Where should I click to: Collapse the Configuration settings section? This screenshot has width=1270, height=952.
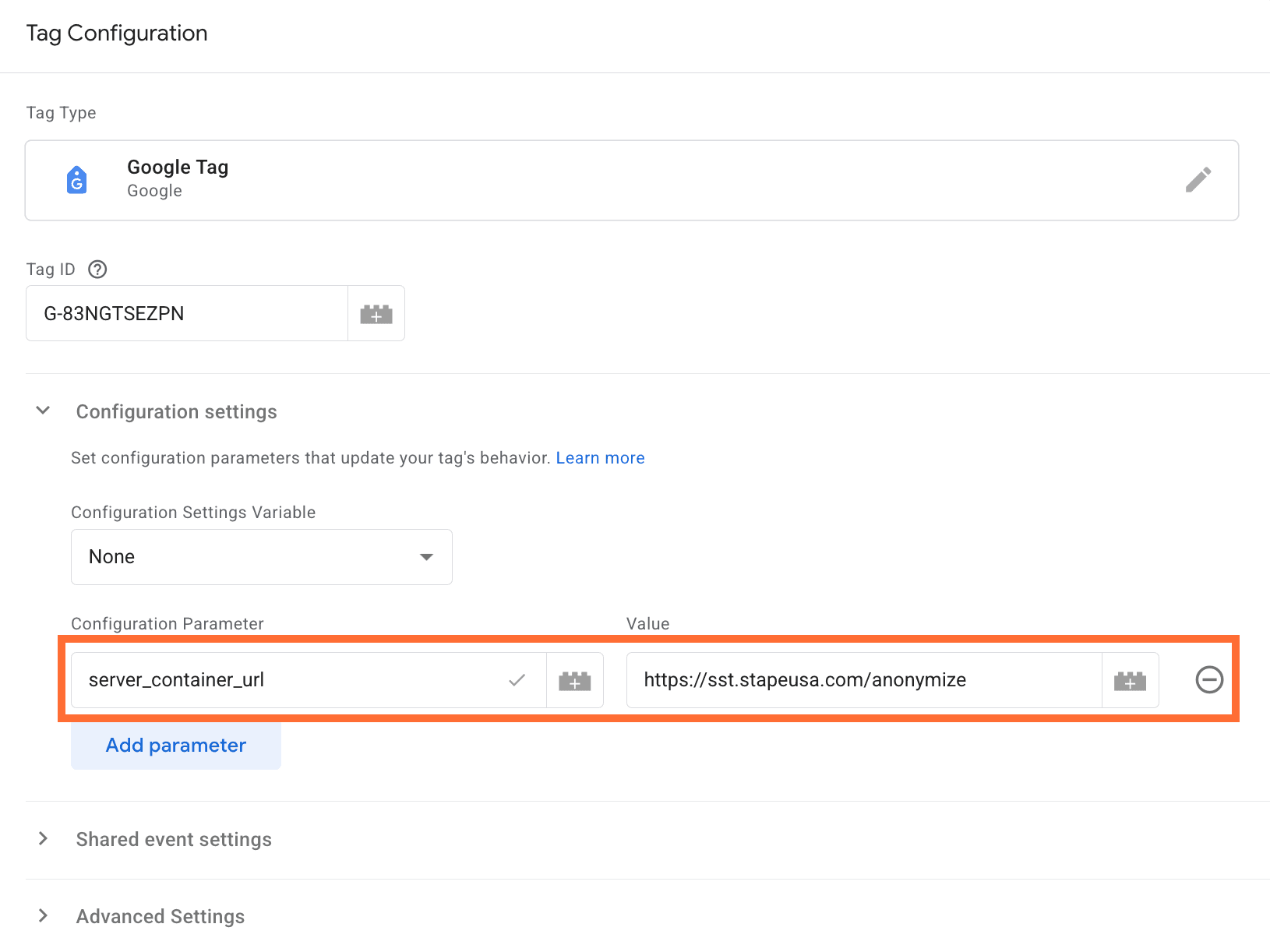tap(42, 411)
